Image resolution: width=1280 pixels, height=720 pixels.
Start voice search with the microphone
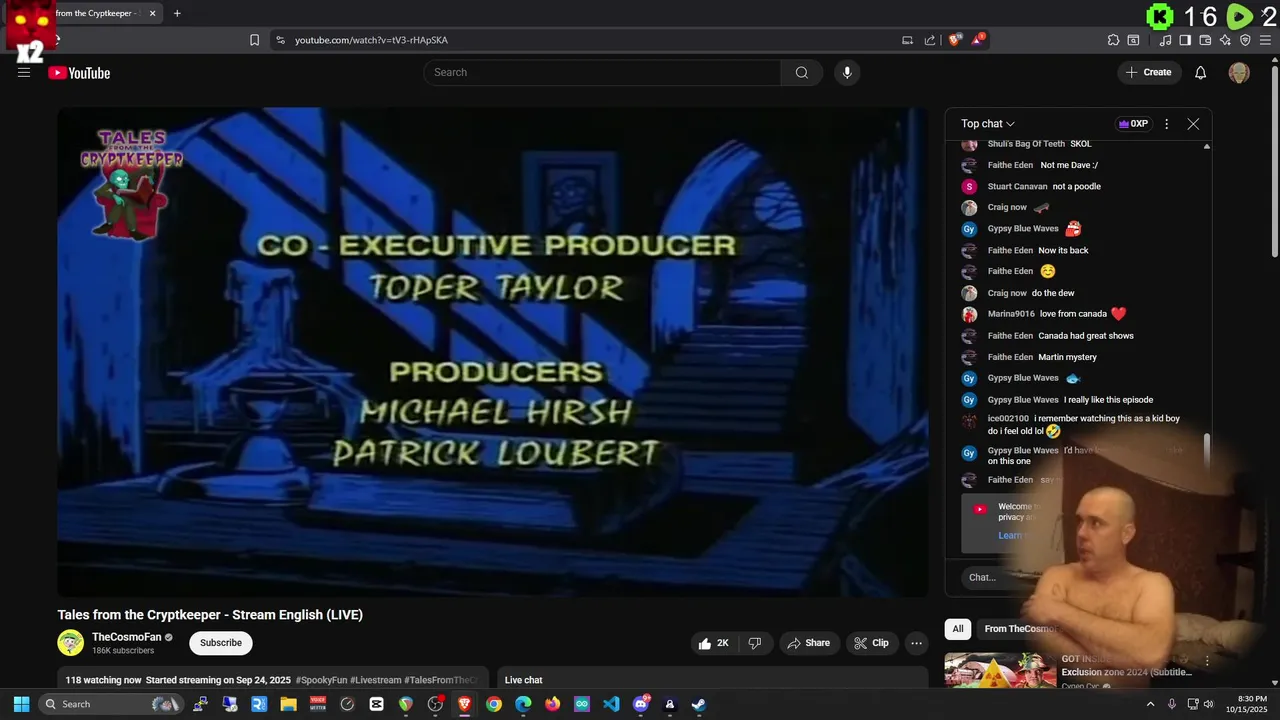coord(847,72)
